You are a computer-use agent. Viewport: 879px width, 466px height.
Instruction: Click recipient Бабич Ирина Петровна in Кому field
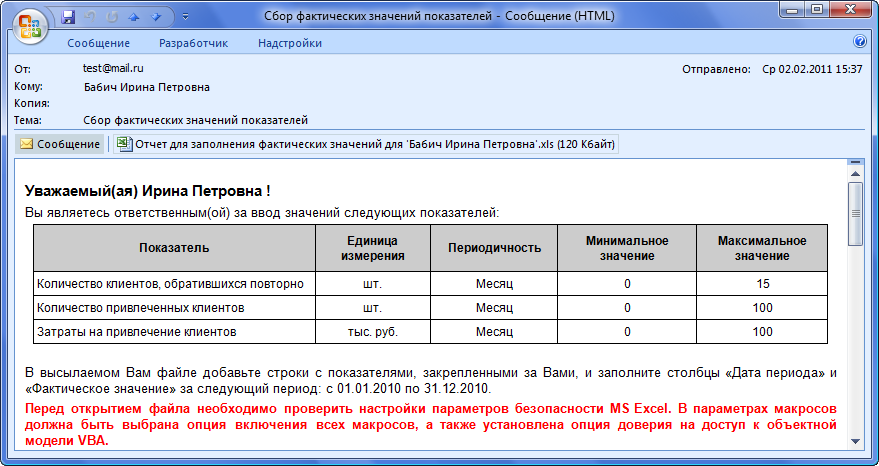(x=147, y=87)
